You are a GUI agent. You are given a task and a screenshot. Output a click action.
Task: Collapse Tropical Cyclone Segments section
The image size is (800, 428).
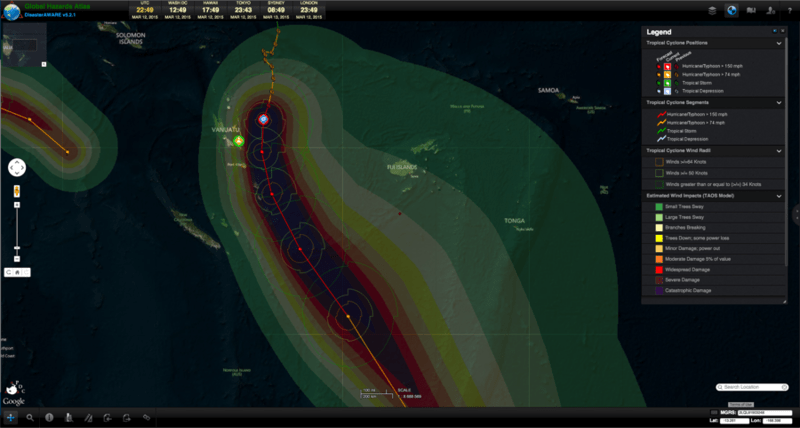click(779, 102)
